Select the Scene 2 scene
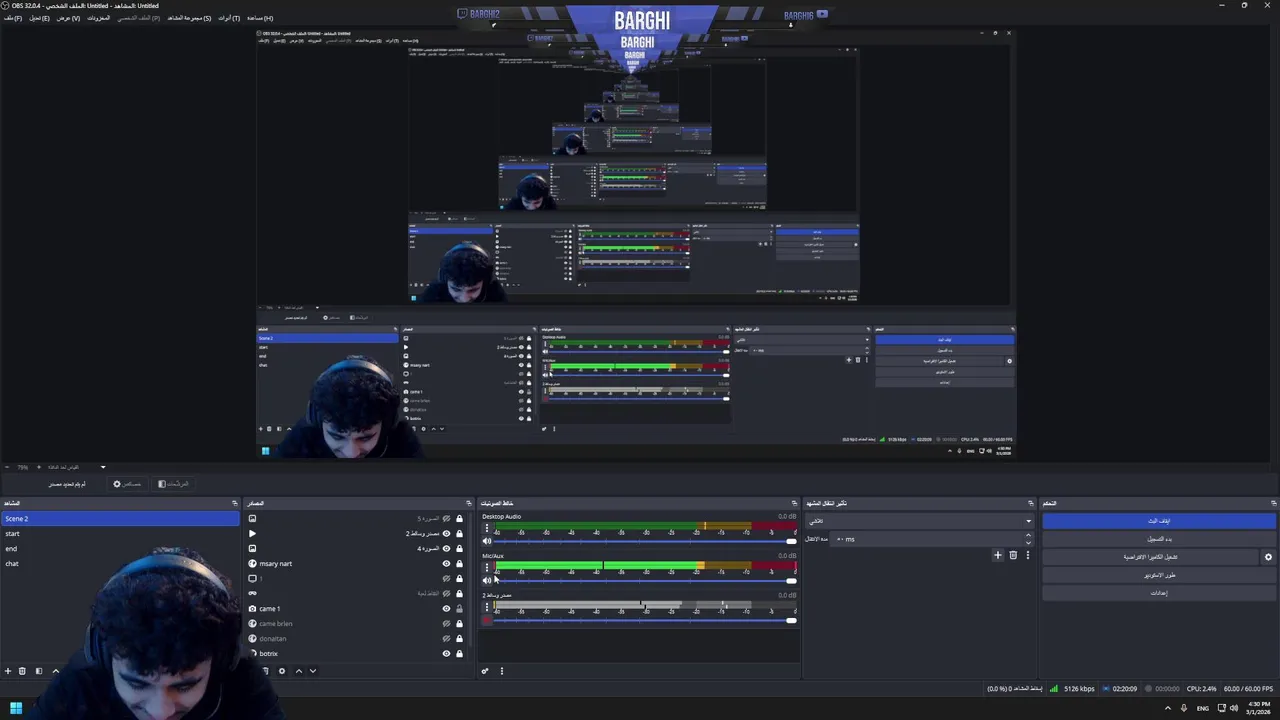Image resolution: width=1280 pixels, height=720 pixels. tap(120, 519)
